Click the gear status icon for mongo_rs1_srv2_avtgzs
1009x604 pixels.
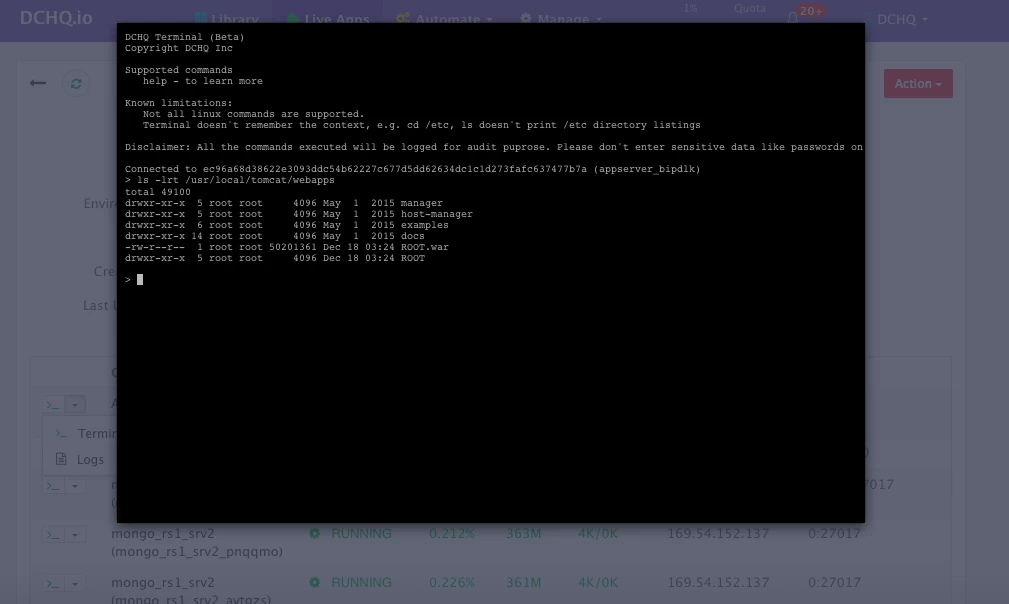tap(315, 582)
